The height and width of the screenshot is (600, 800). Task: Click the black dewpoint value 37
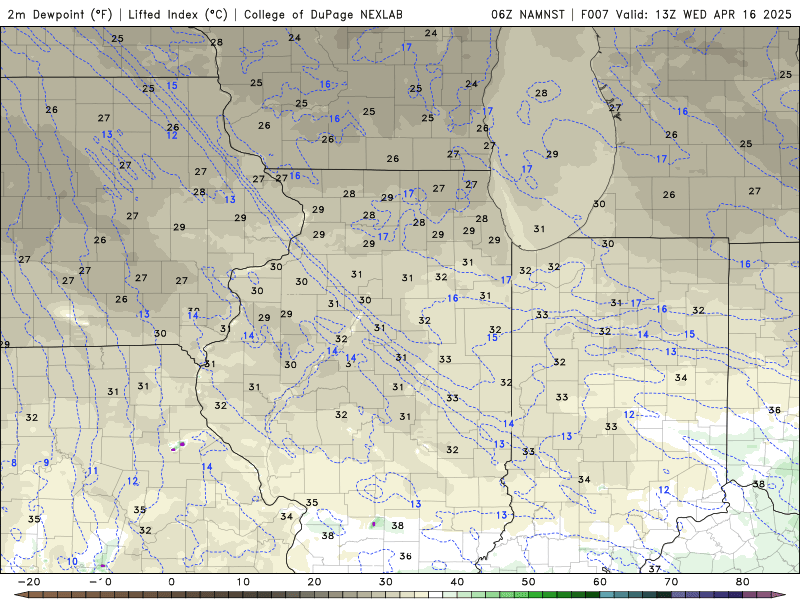click(x=655, y=569)
